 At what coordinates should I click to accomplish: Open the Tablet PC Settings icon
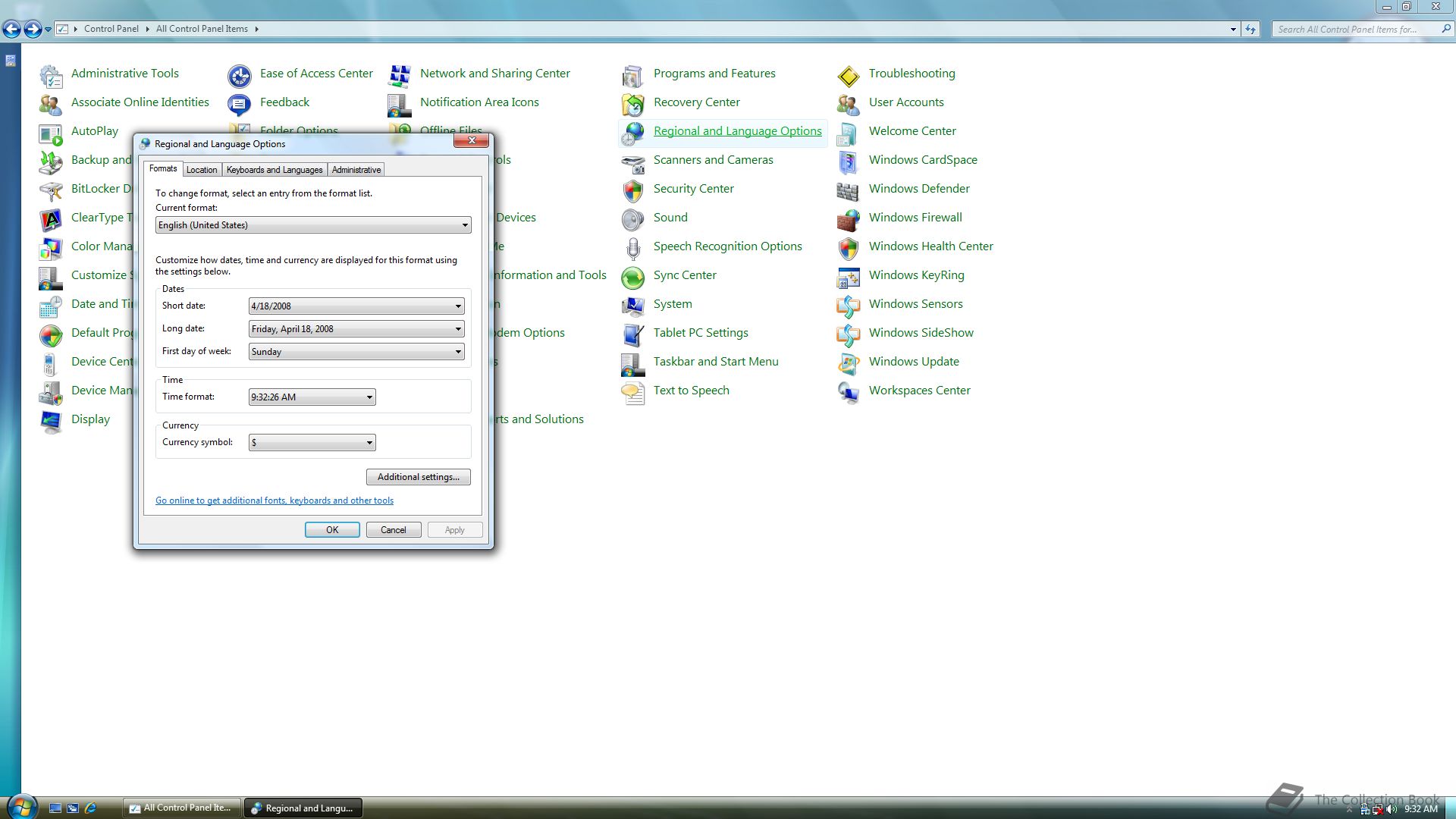(x=633, y=335)
